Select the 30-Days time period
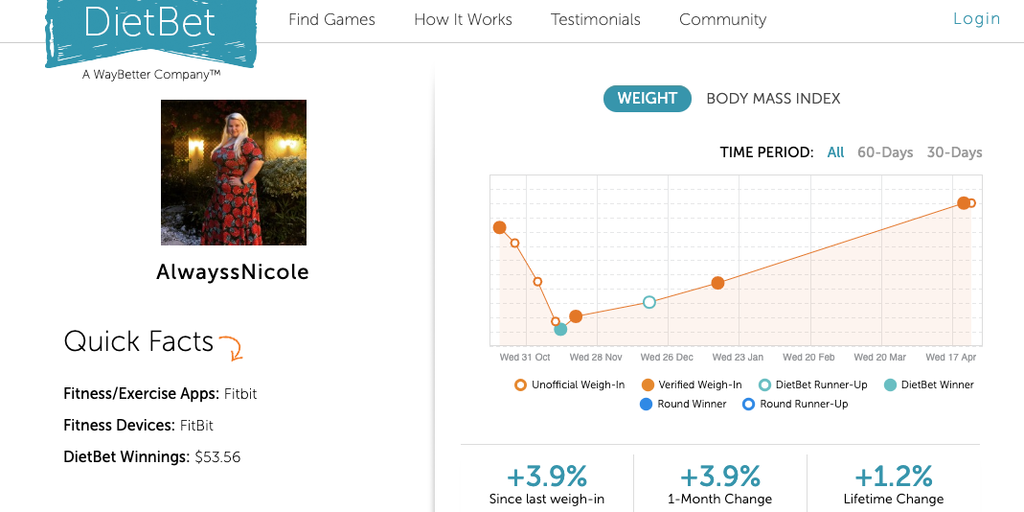 click(954, 153)
